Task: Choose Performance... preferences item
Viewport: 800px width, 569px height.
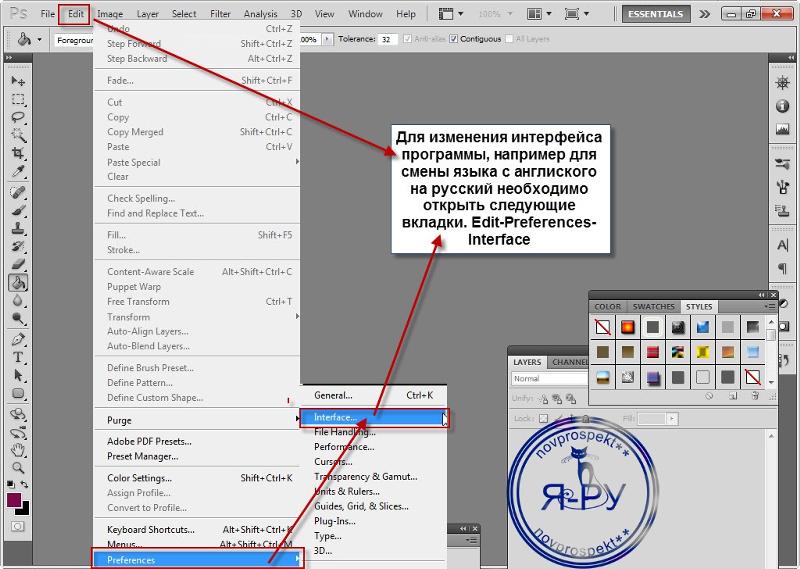Action: click(374, 447)
